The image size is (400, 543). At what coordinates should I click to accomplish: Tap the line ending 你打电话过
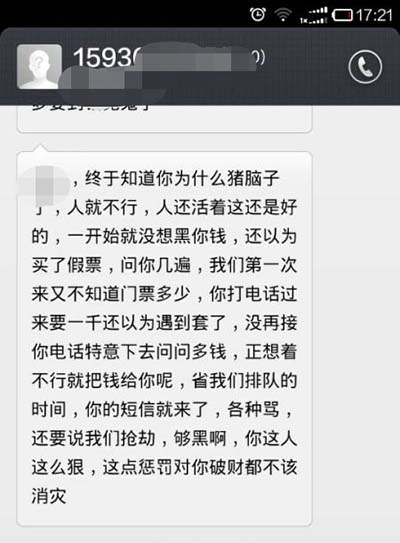coord(165,294)
